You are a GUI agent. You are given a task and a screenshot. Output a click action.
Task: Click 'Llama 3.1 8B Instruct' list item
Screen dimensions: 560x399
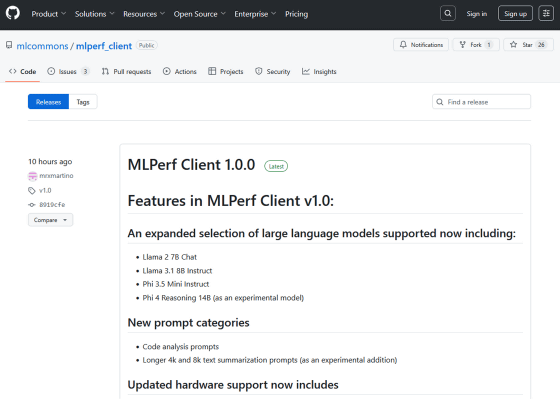pyautogui.click(x=177, y=271)
